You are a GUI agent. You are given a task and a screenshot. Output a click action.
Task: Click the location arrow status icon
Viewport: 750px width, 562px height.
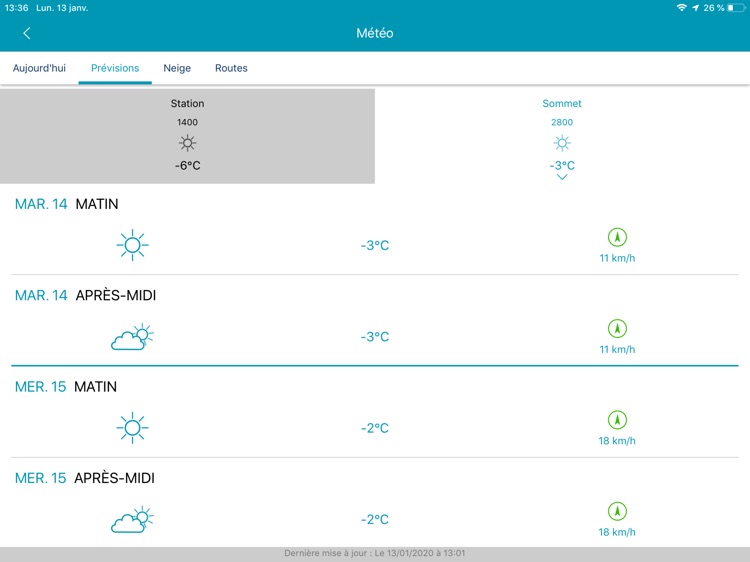(695, 8)
